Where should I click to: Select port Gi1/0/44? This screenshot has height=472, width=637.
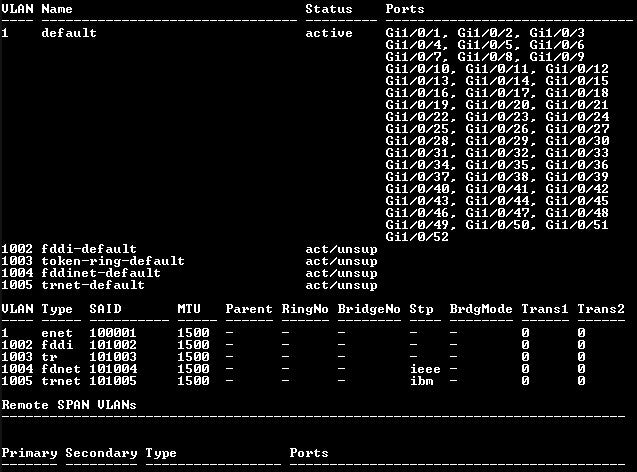pos(496,201)
